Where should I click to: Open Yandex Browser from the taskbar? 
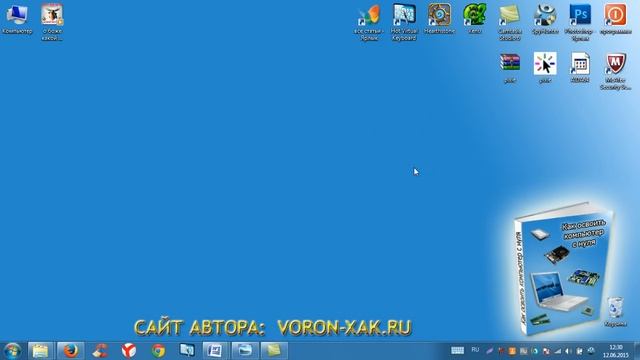pos(129,351)
